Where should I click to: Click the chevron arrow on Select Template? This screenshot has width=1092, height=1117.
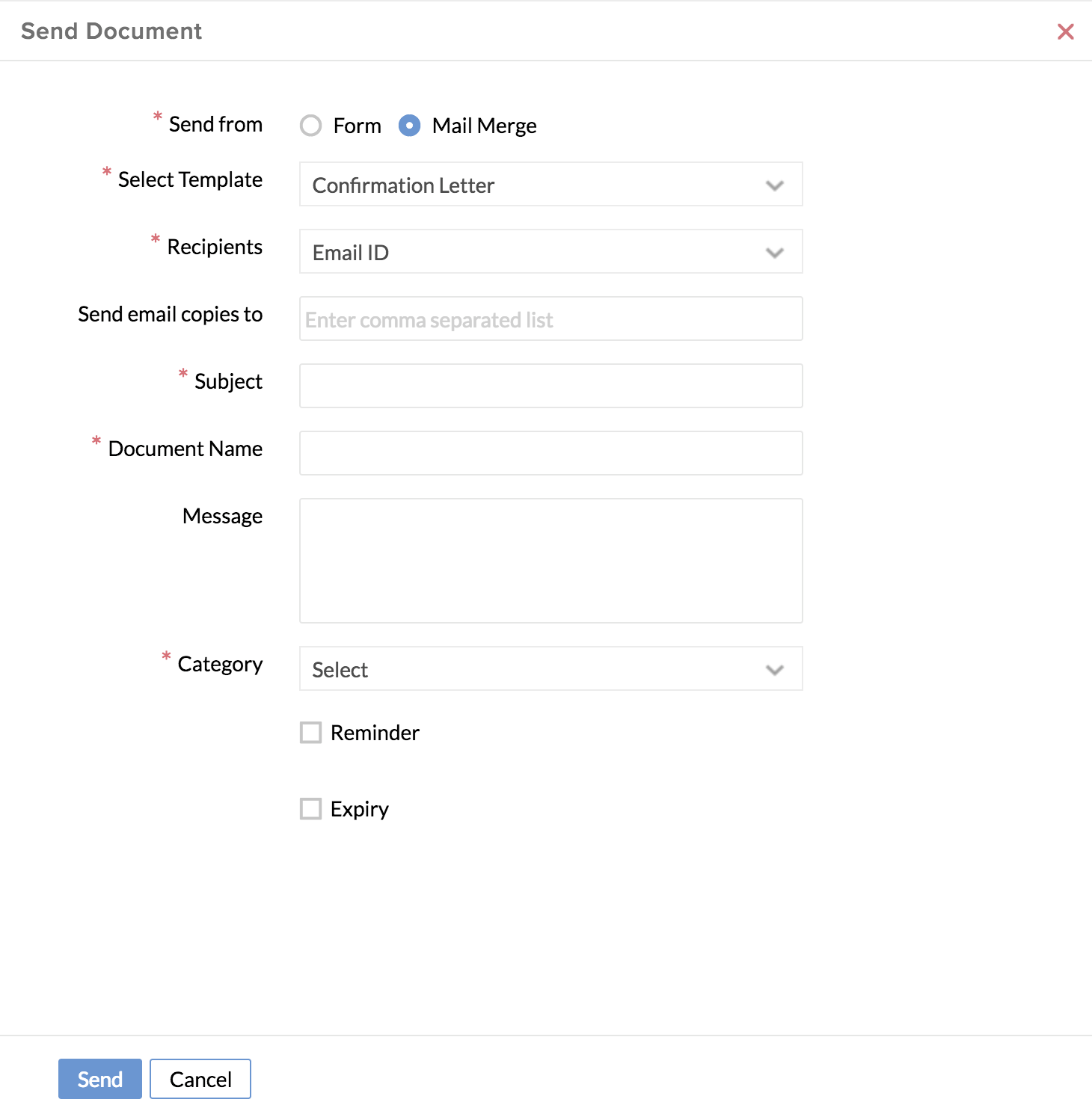pyautogui.click(x=775, y=185)
